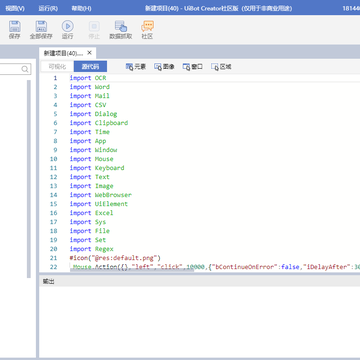Click the line "import Dialog"
The height and width of the screenshot is (360, 360).
(x=93, y=114)
